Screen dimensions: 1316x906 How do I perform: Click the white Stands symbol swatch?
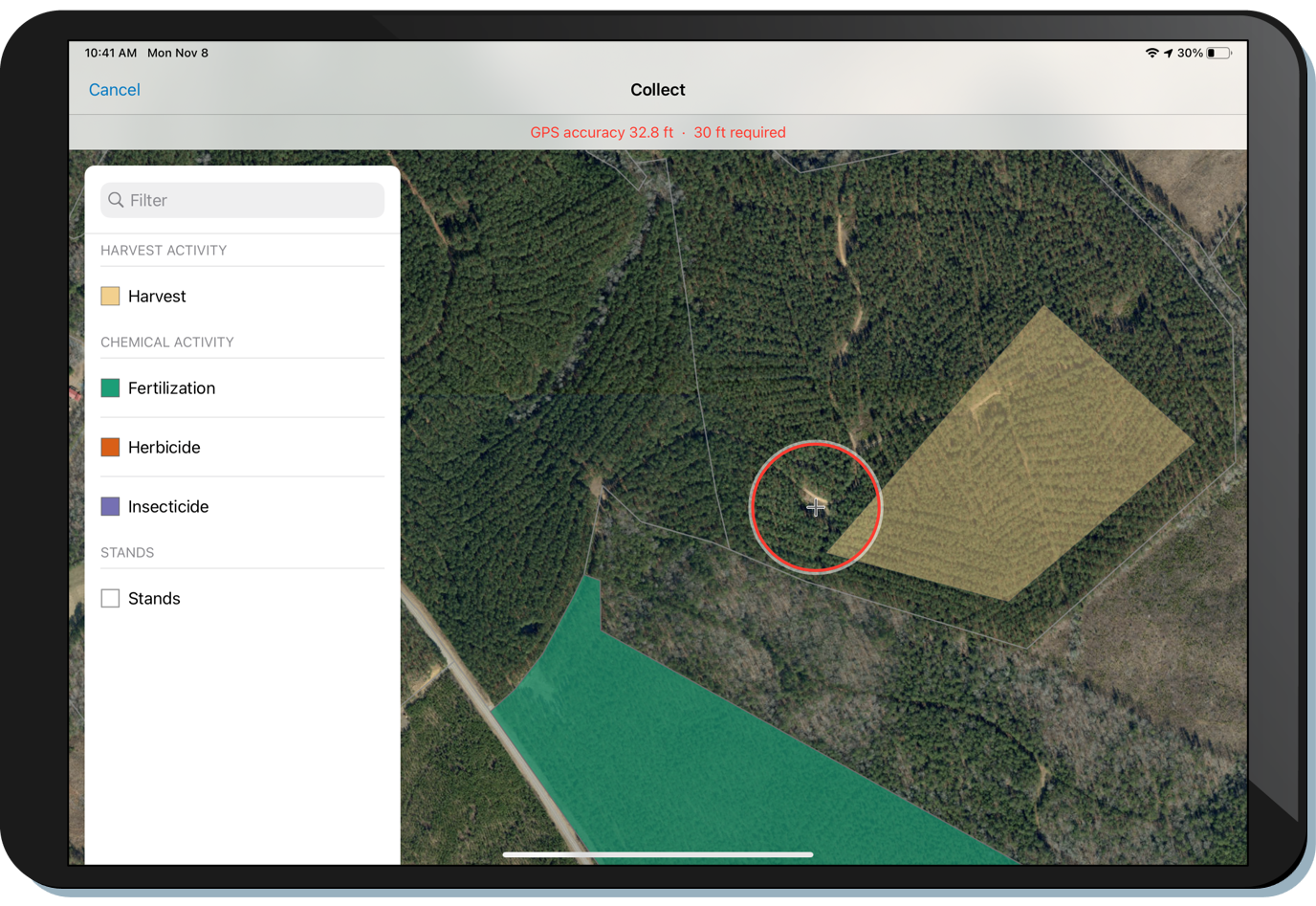[x=110, y=599]
